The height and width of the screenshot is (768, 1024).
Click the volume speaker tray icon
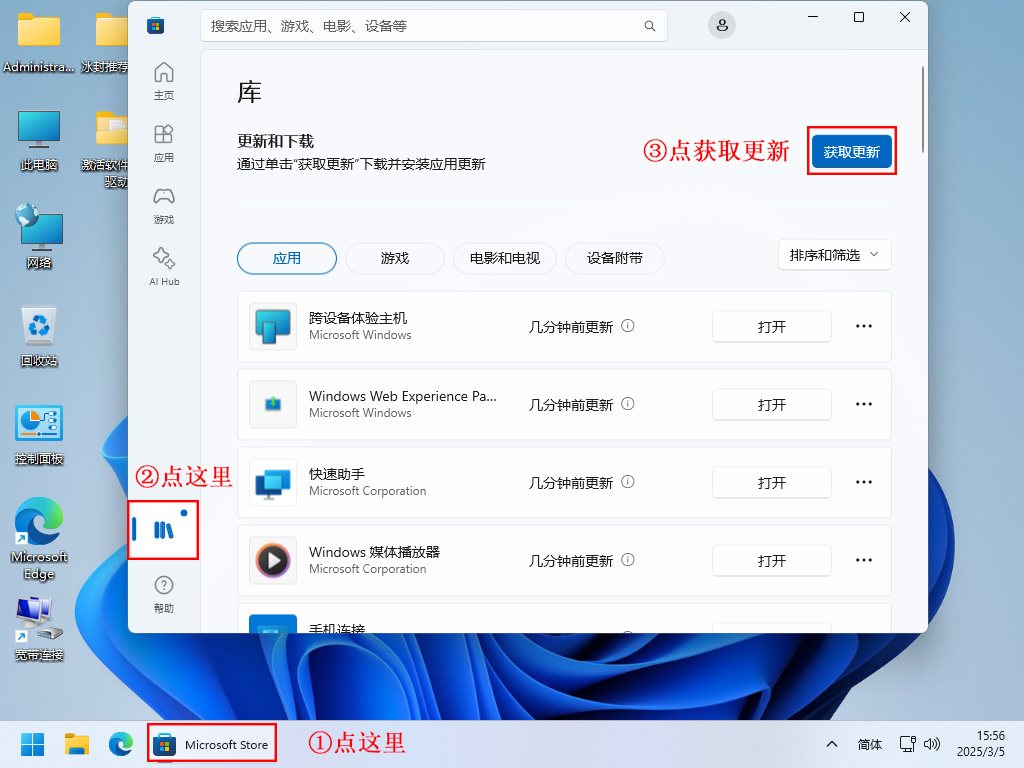pos(932,744)
